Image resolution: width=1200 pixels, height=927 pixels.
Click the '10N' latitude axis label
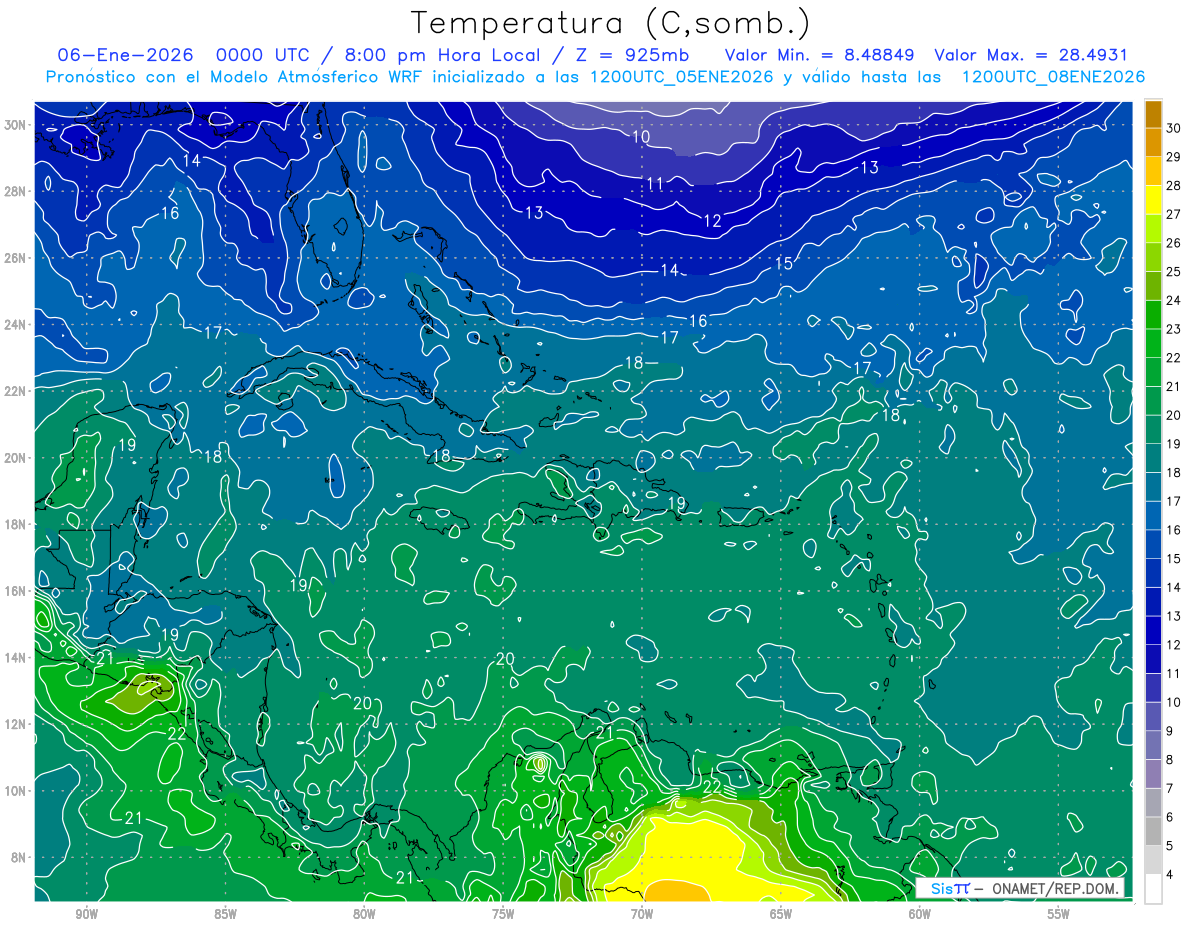click(x=15, y=791)
